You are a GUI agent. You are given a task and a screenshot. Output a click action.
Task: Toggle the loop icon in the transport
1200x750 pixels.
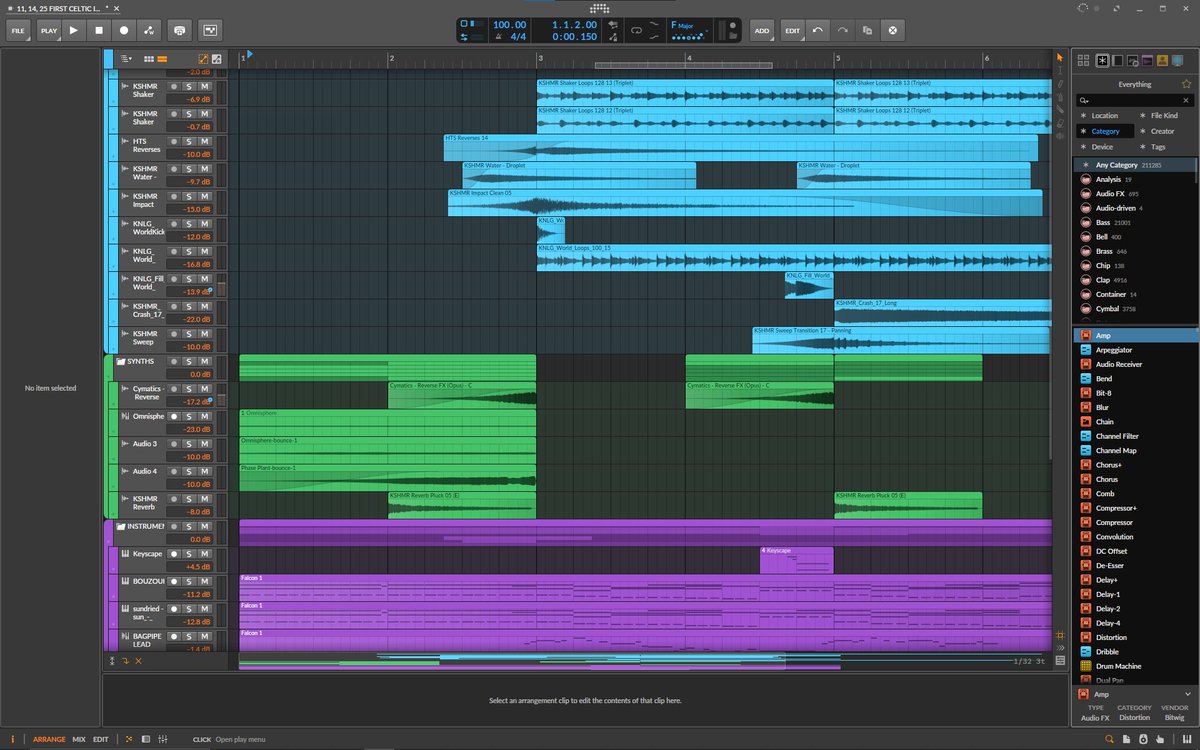click(x=634, y=30)
